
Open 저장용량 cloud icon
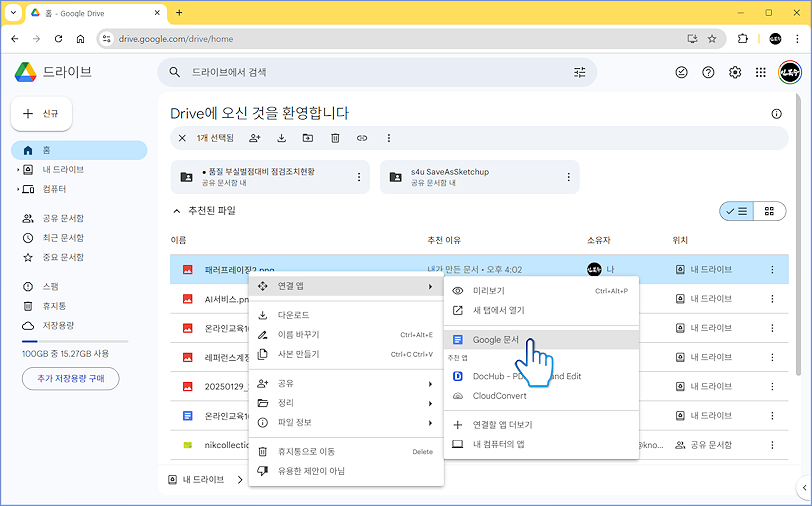pos(28,326)
